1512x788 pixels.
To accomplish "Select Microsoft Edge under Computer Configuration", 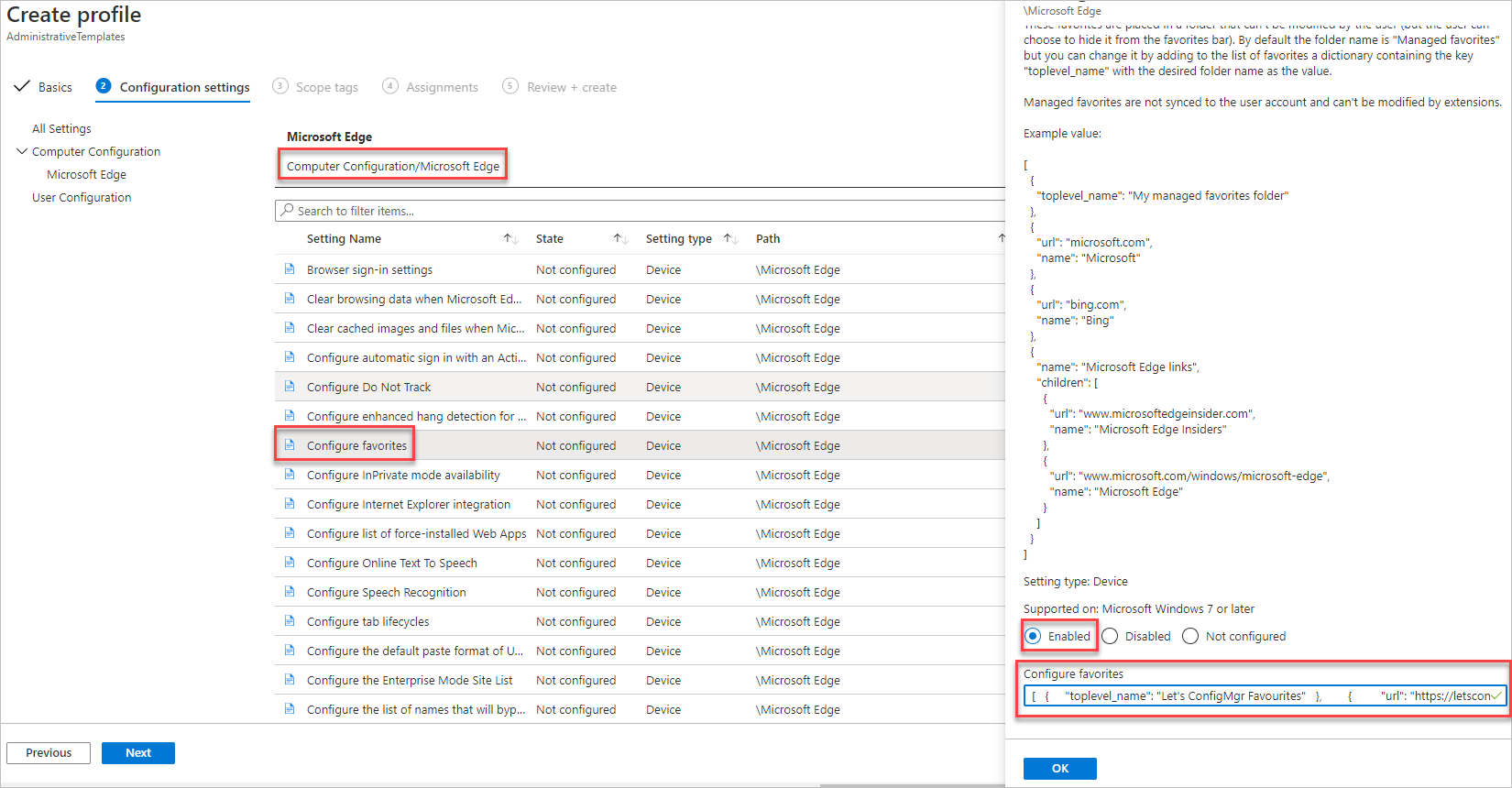I will 86,174.
